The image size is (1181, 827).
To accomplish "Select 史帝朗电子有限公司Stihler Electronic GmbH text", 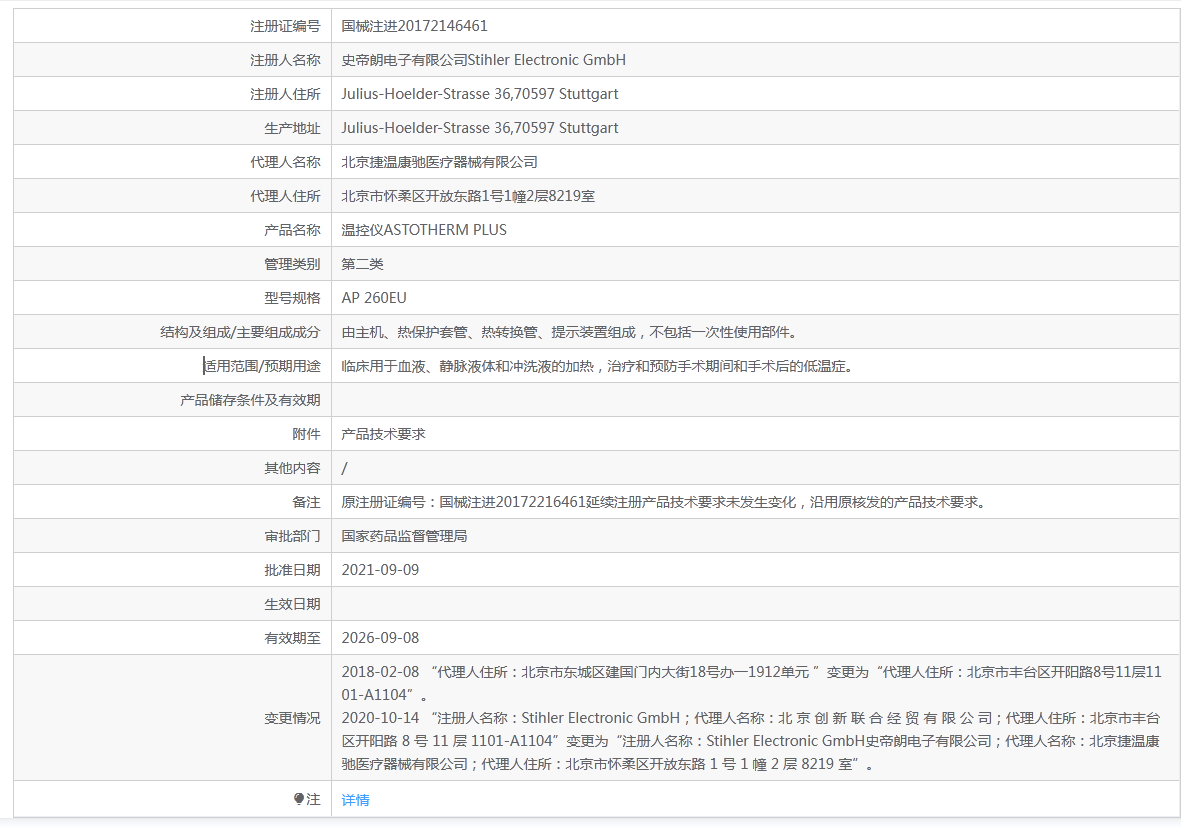I will [483, 60].
